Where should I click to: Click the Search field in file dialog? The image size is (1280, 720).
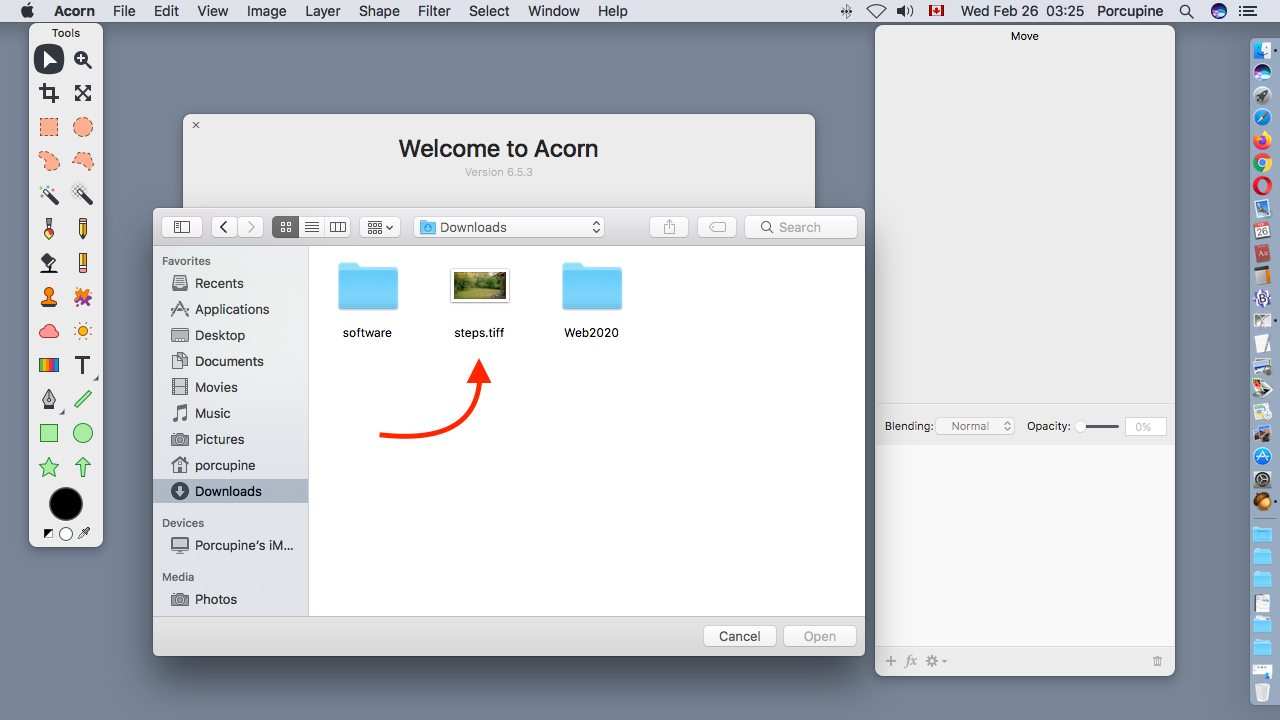800,227
